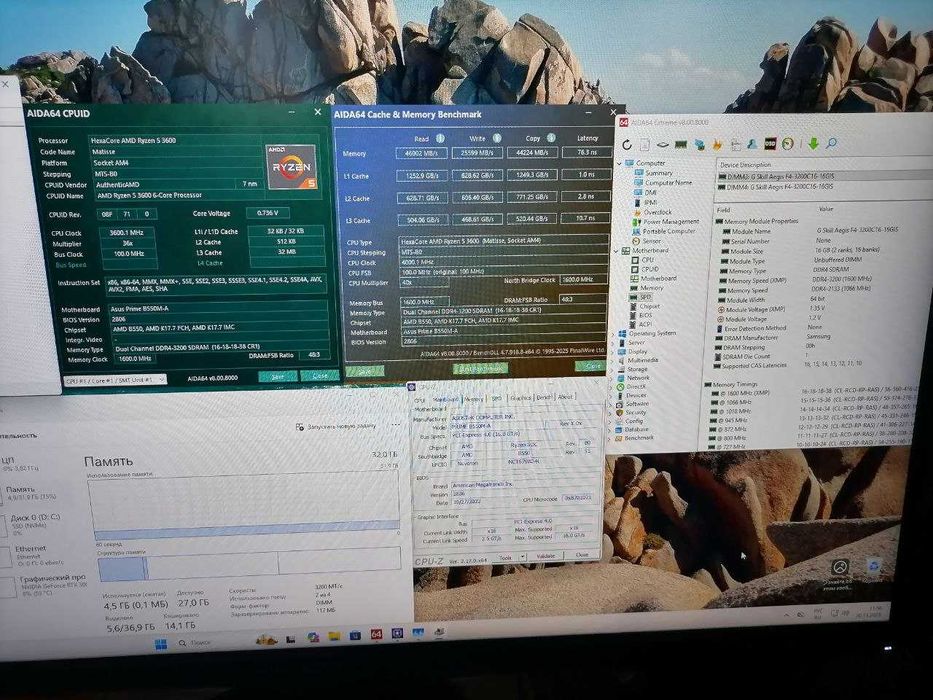Open the green memory module benchmark toolbar icon

[681, 145]
